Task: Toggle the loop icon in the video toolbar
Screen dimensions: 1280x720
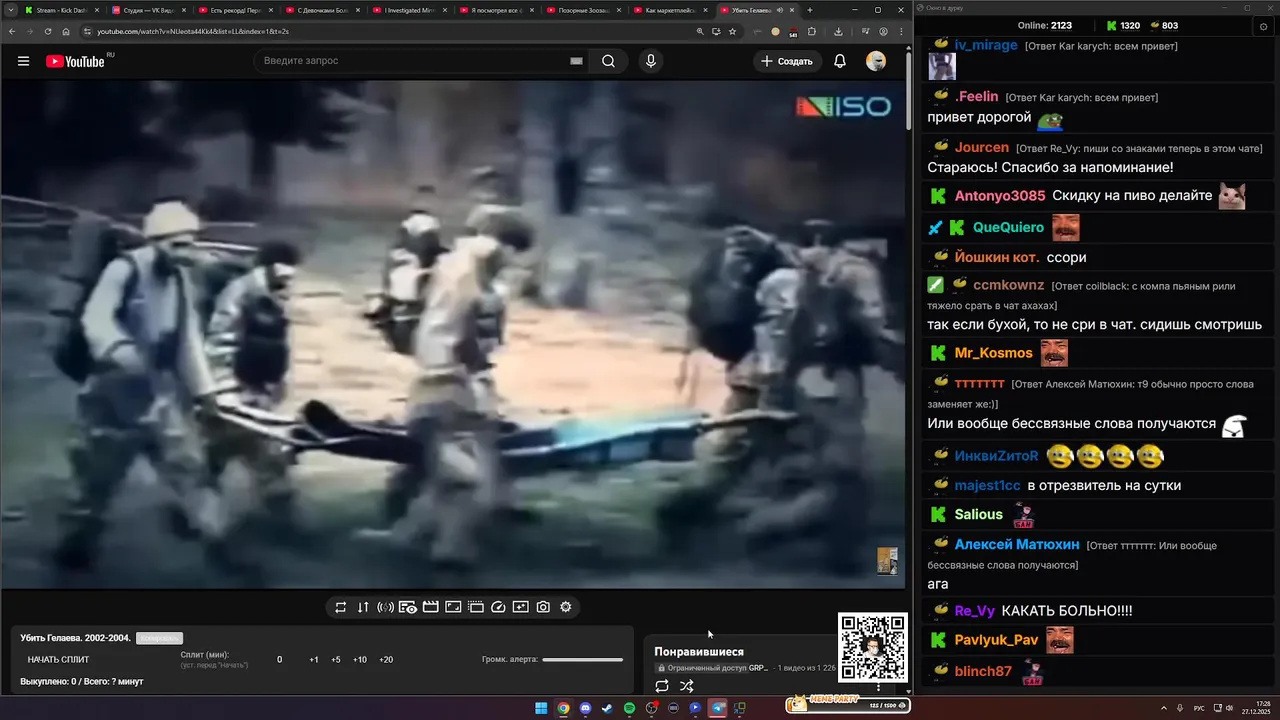Action: tap(341, 607)
